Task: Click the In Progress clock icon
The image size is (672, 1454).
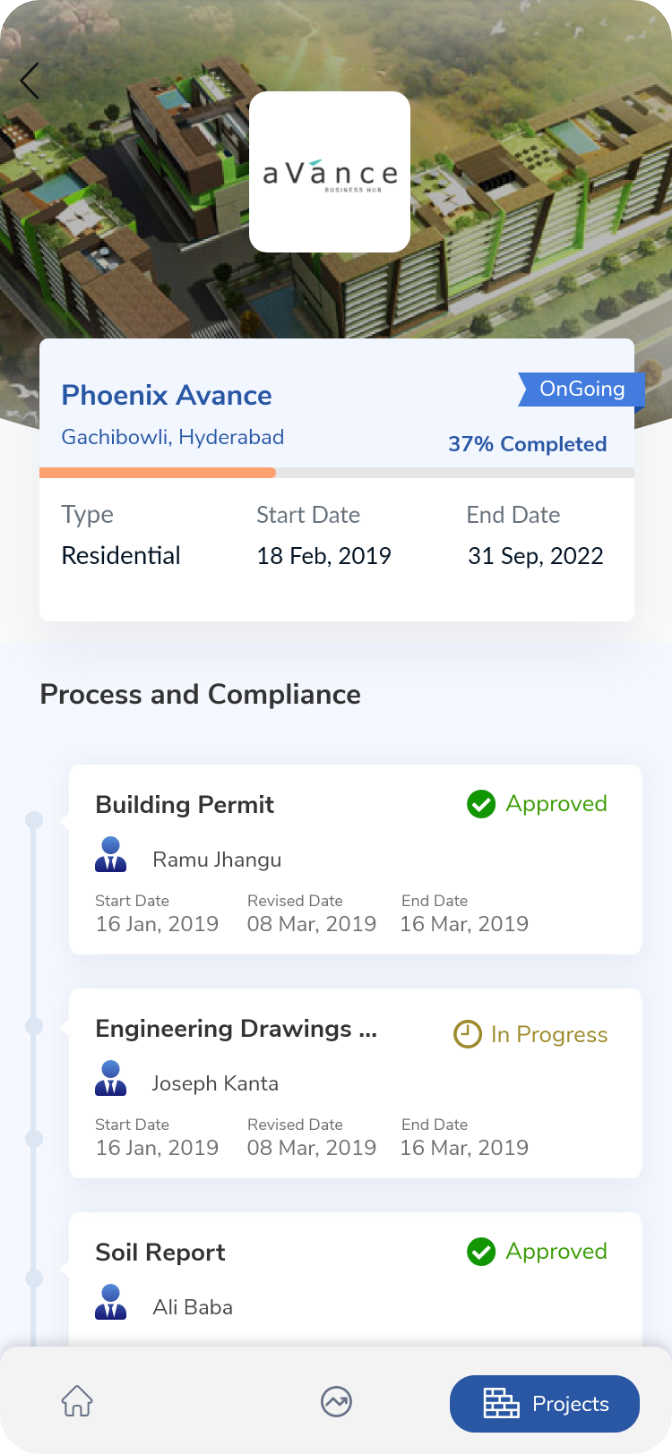Action: (x=467, y=1034)
